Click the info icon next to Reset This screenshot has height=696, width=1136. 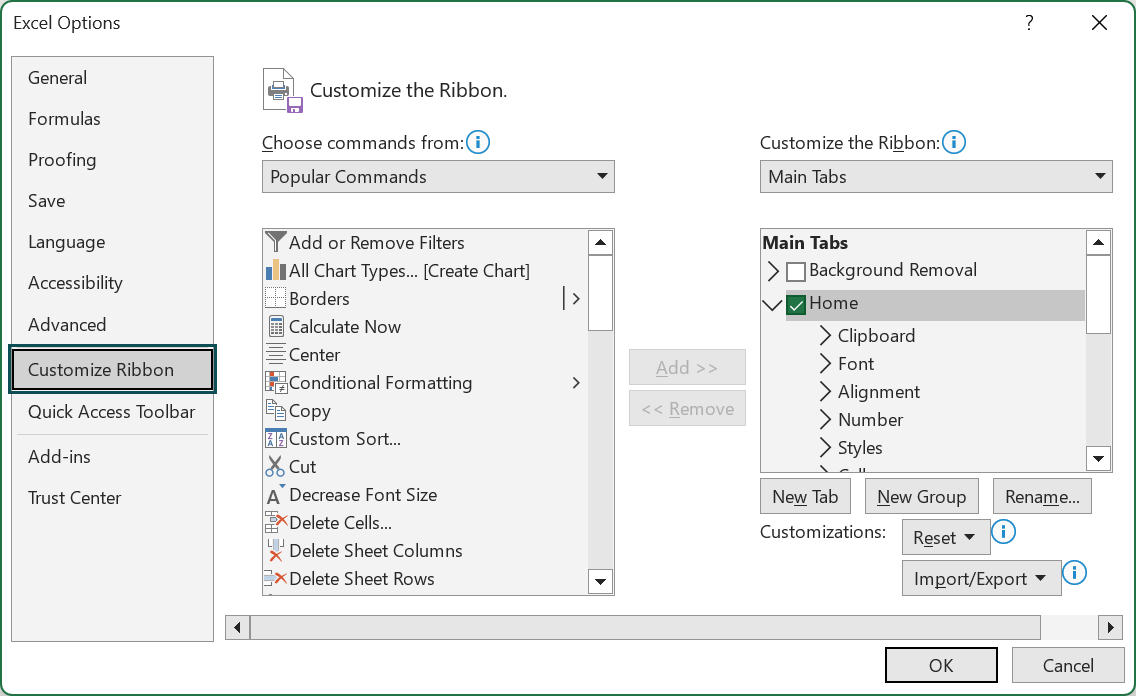1003,532
